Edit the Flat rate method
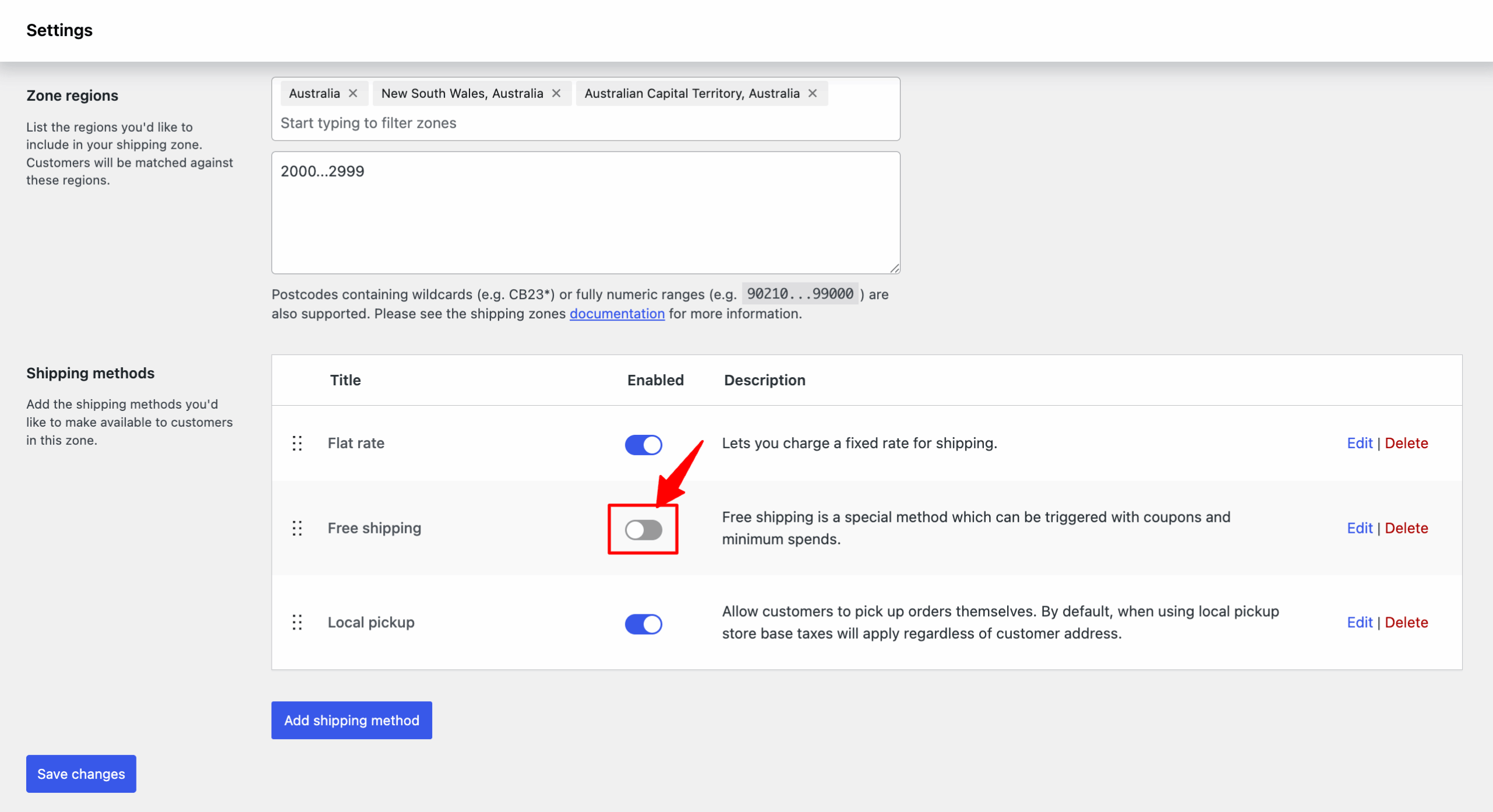1493x812 pixels. [x=1359, y=444]
